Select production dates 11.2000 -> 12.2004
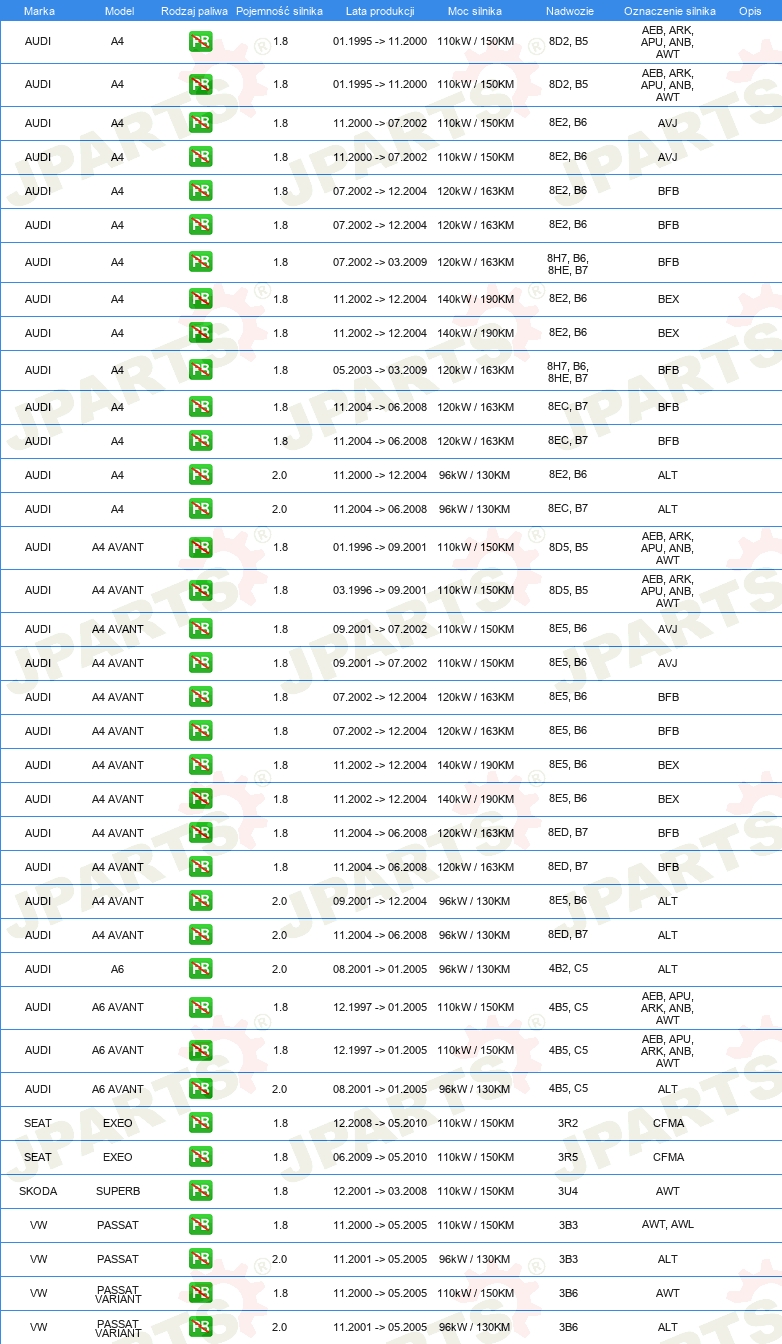The height and width of the screenshot is (1344, 782). tap(380, 475)
